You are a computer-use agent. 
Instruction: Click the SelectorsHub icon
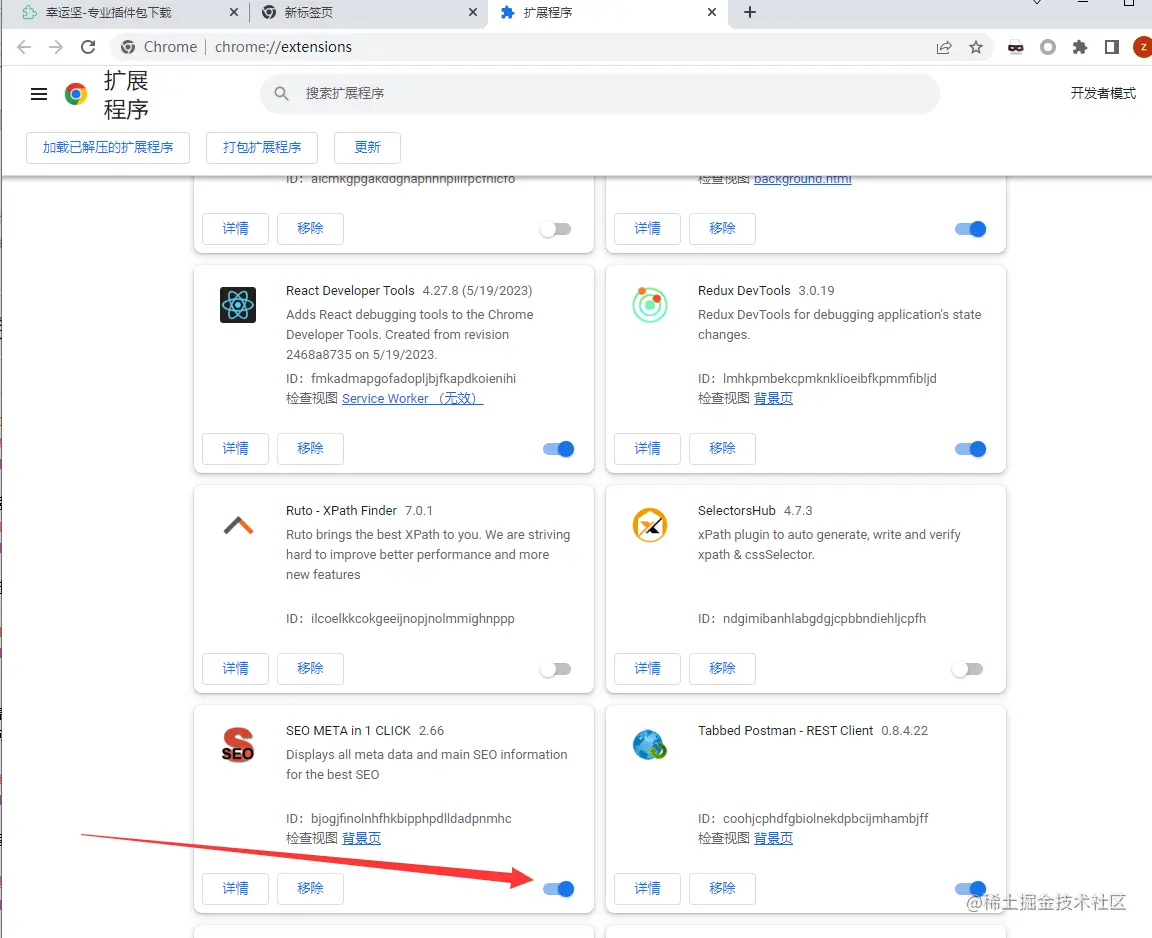click(650, 525)
